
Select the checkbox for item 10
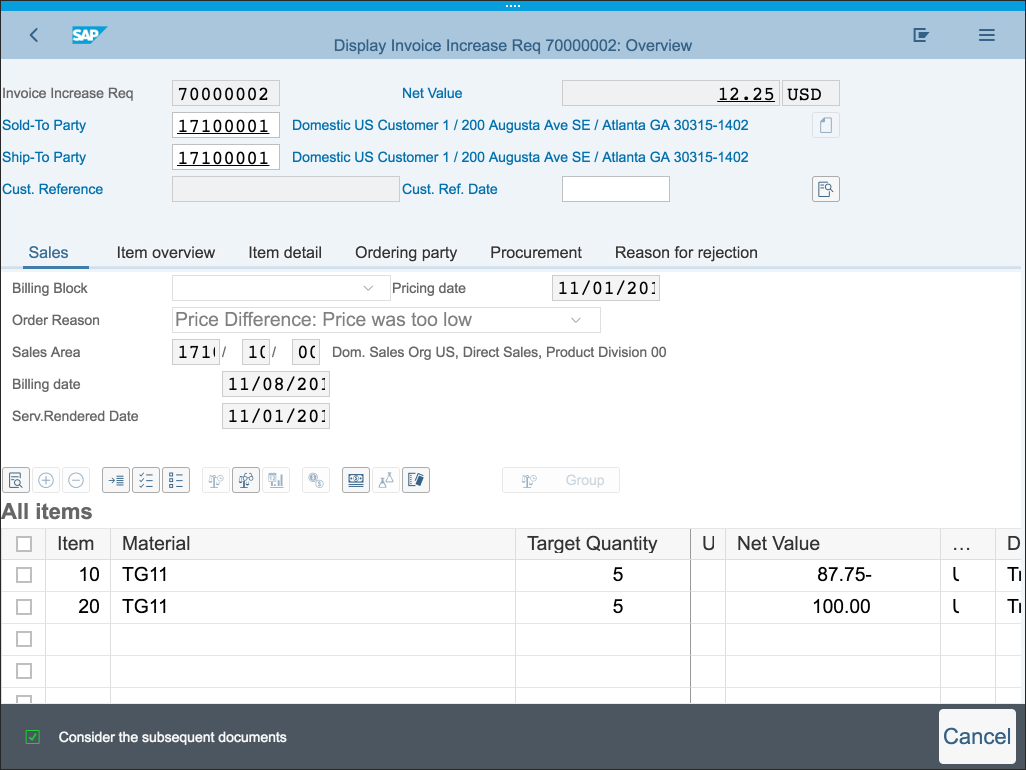pyautogui.click(x=24, y=575)
